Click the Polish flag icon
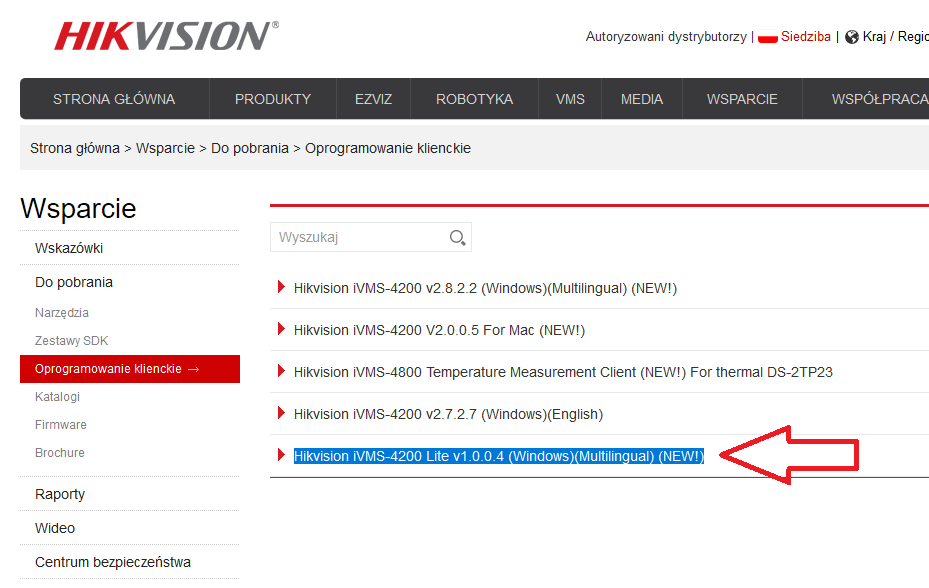Screen dimensions: 929x588 pos(767,37)
